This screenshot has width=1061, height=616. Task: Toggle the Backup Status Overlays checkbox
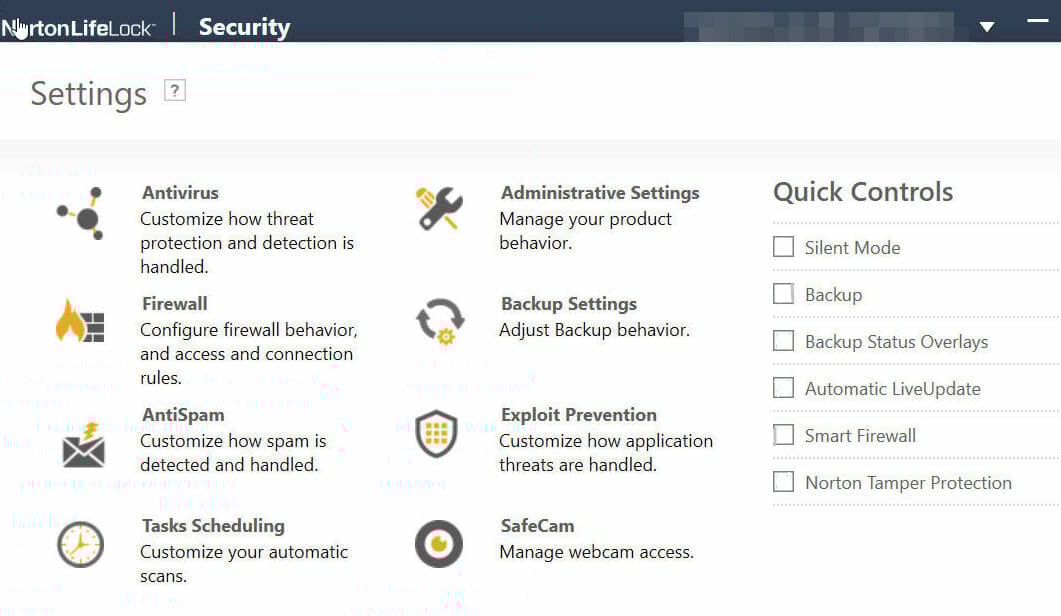[784, 340]
